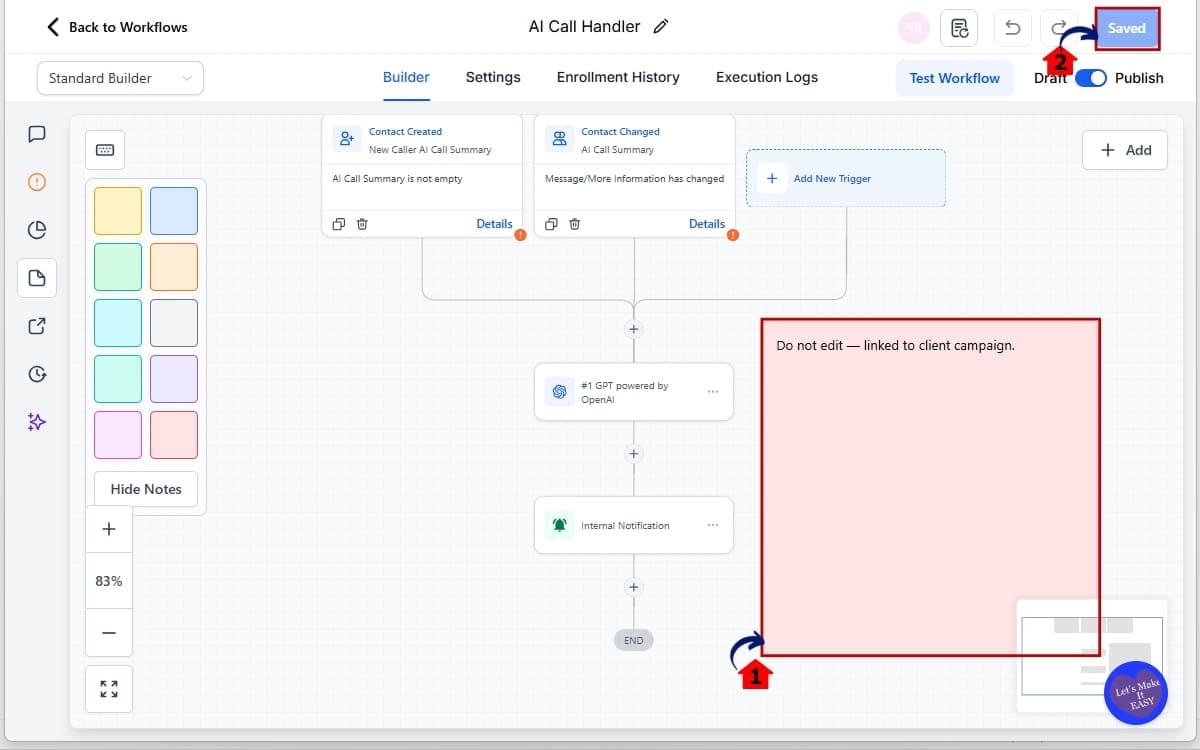Toggle the Draft/Publish switch
The width and height of the screenshot is (1200, 750).
pos(1091,78)
